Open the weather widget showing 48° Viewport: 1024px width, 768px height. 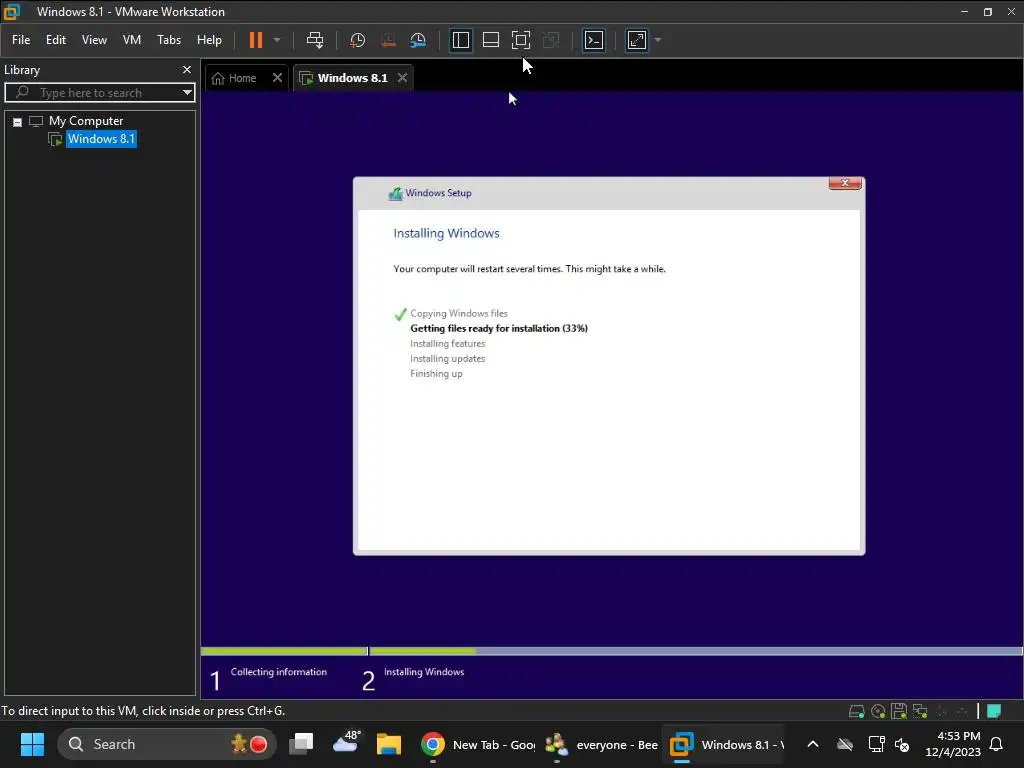point(346,743)
